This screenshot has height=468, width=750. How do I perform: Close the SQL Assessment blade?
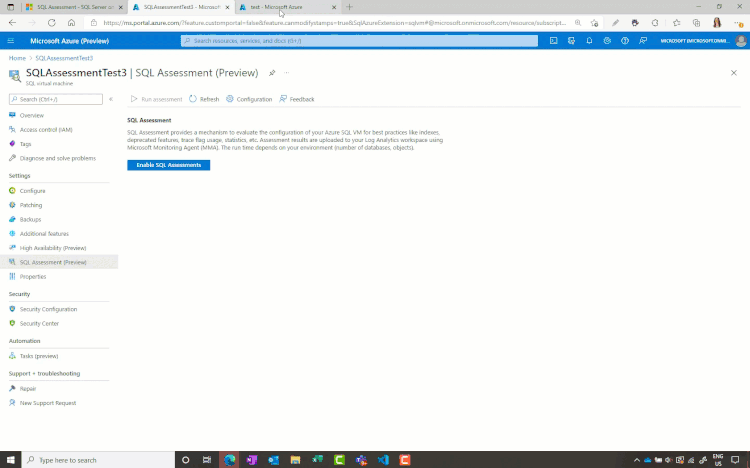[x=734, y=73]
